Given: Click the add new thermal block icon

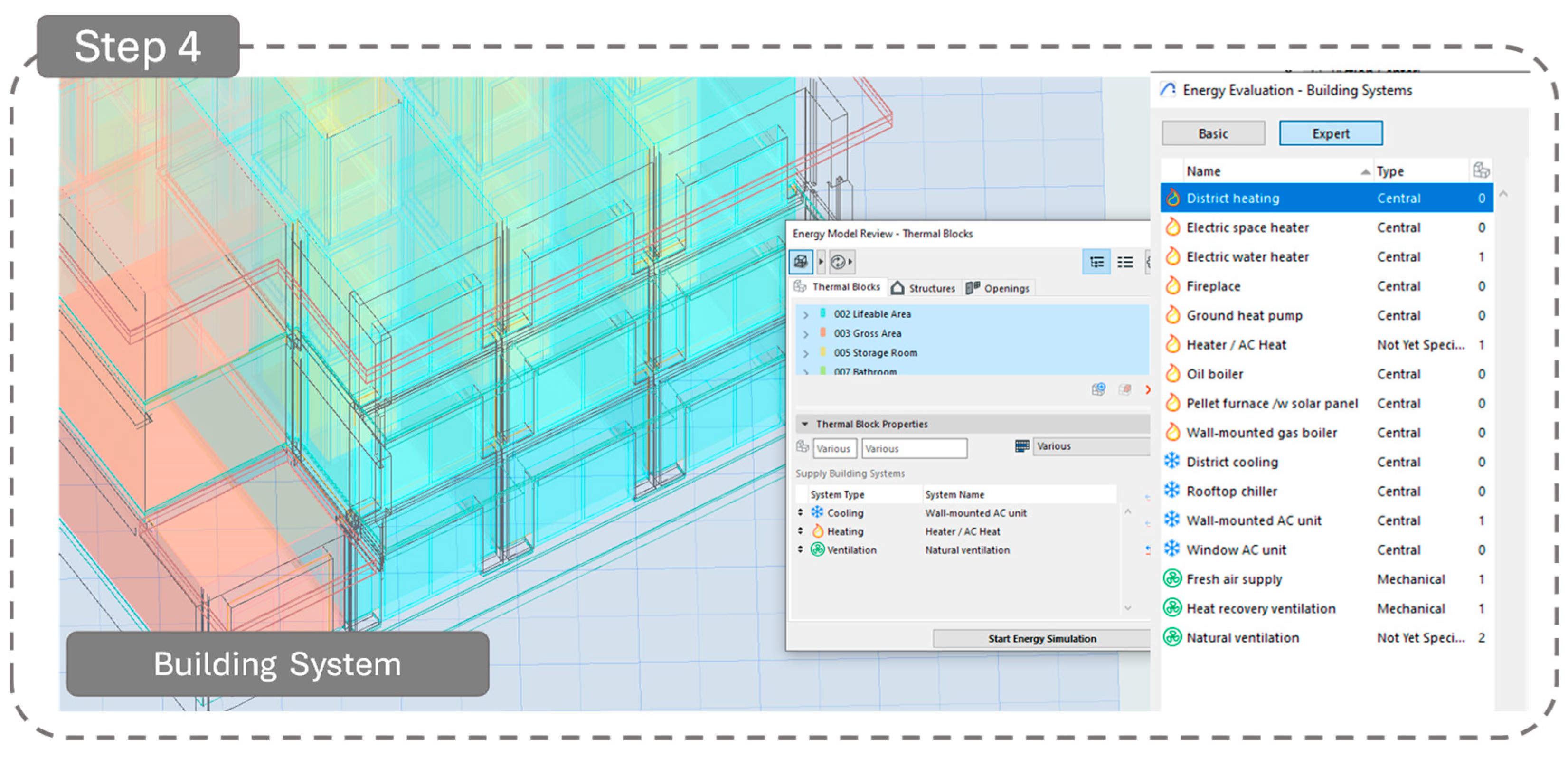Looking at the screenshot, I should point(1098,389).
